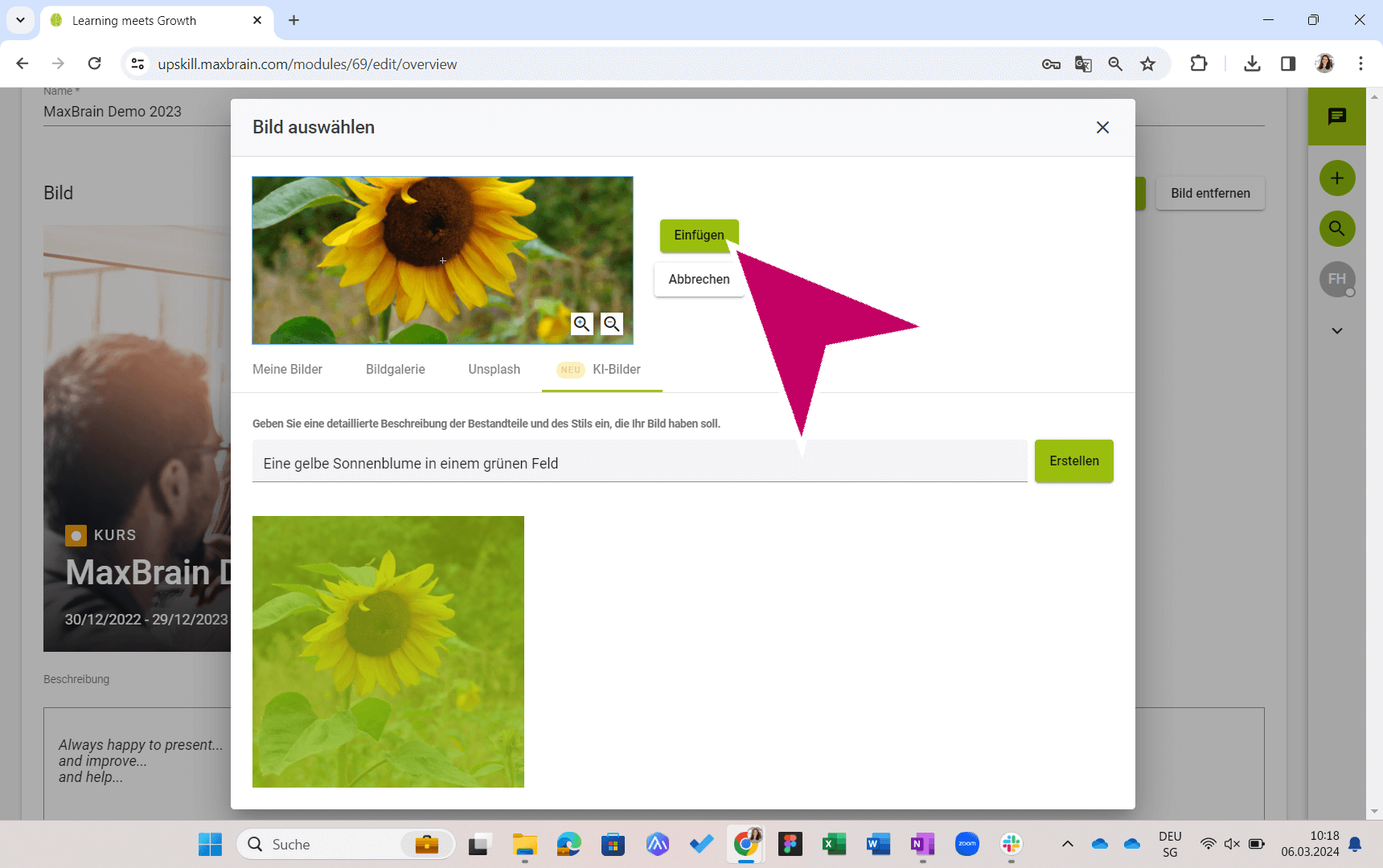This screenshot has height=868, width=1383.
Task: Open the chat panel icon
Action: click(x=1337, y=117)
